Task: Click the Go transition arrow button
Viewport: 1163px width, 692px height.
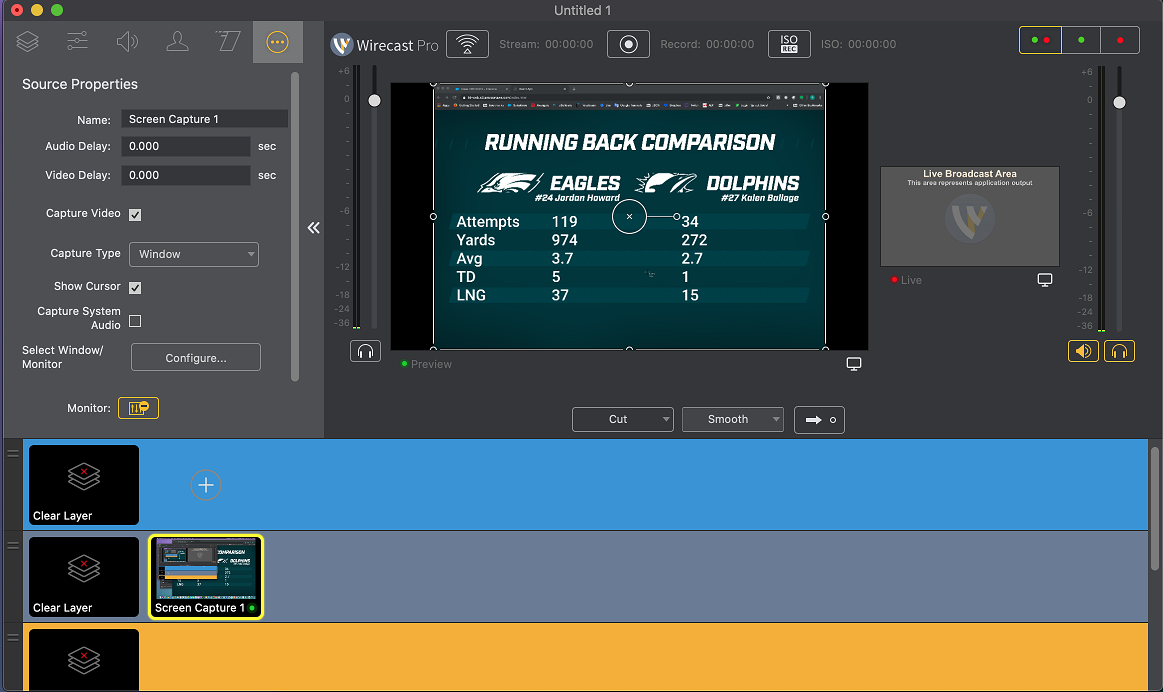Action: tap(819, 419)
